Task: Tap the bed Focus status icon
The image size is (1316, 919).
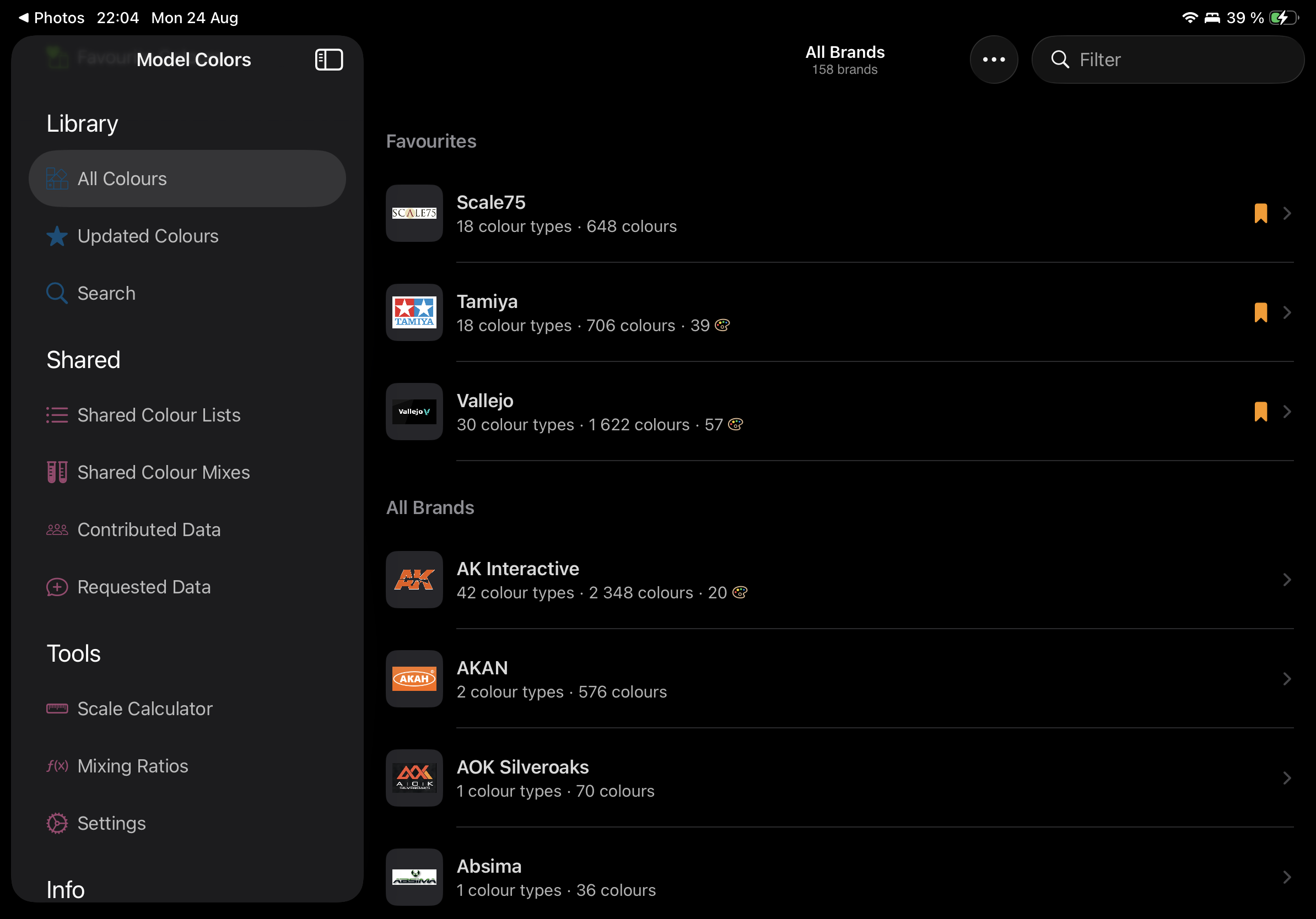Action: pyautogui.click(x=1212, y=18)
